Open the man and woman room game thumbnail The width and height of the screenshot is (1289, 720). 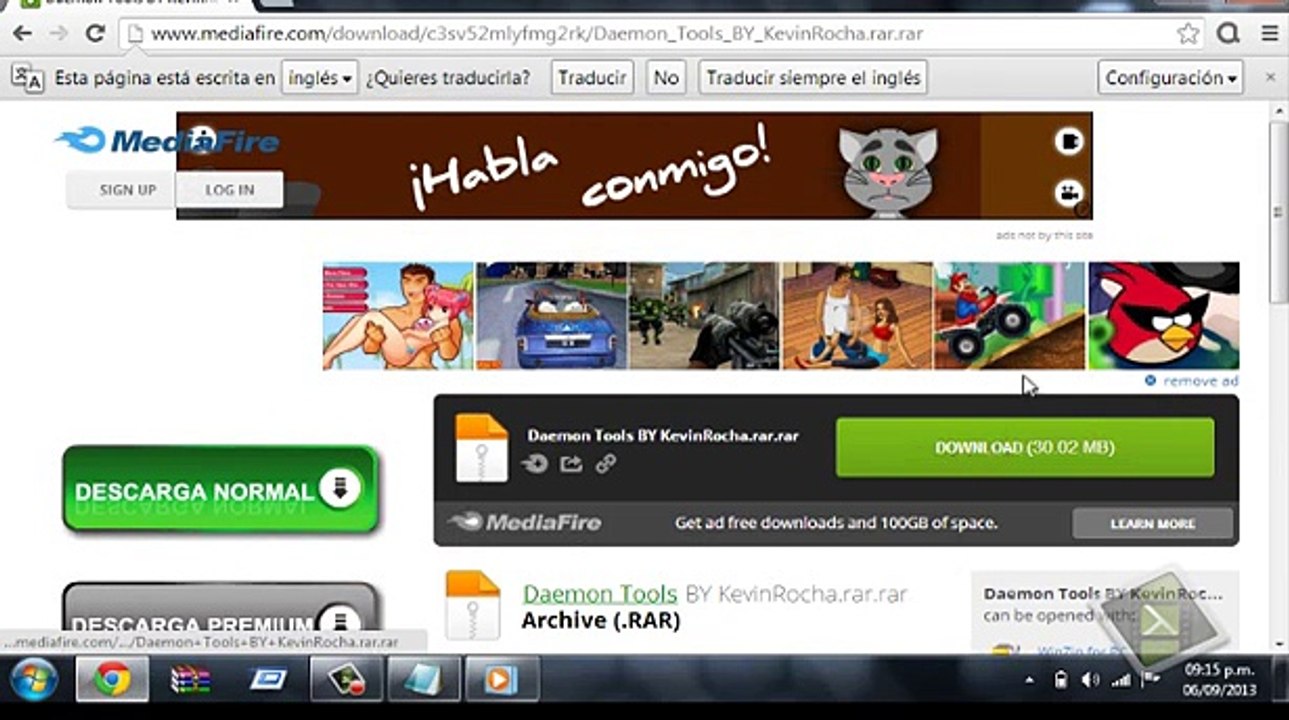click(x=857, y=316)
